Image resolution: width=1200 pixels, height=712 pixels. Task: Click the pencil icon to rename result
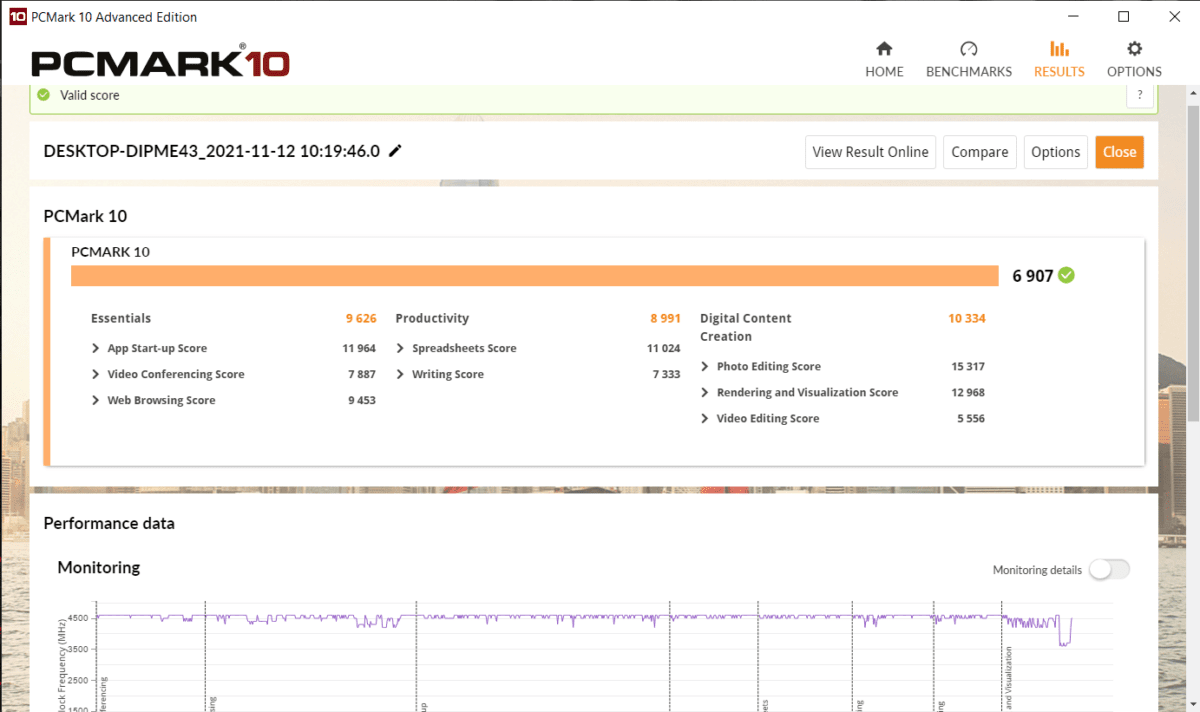pos(395,151)
